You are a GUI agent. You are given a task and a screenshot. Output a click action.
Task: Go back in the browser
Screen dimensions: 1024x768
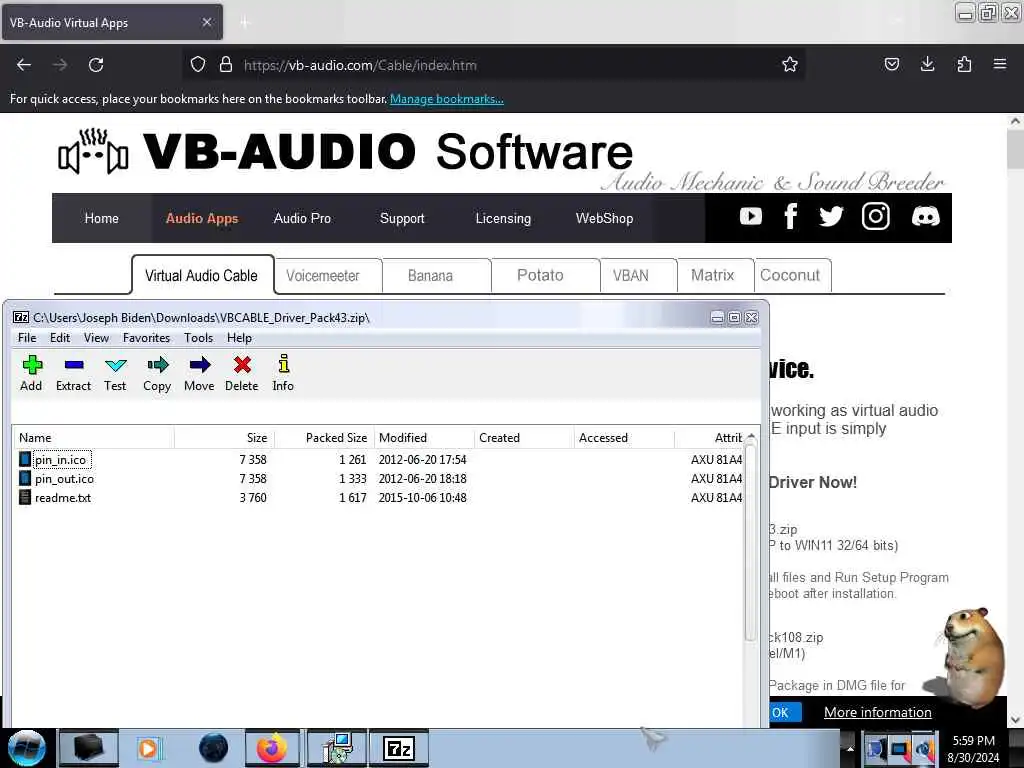24,65
